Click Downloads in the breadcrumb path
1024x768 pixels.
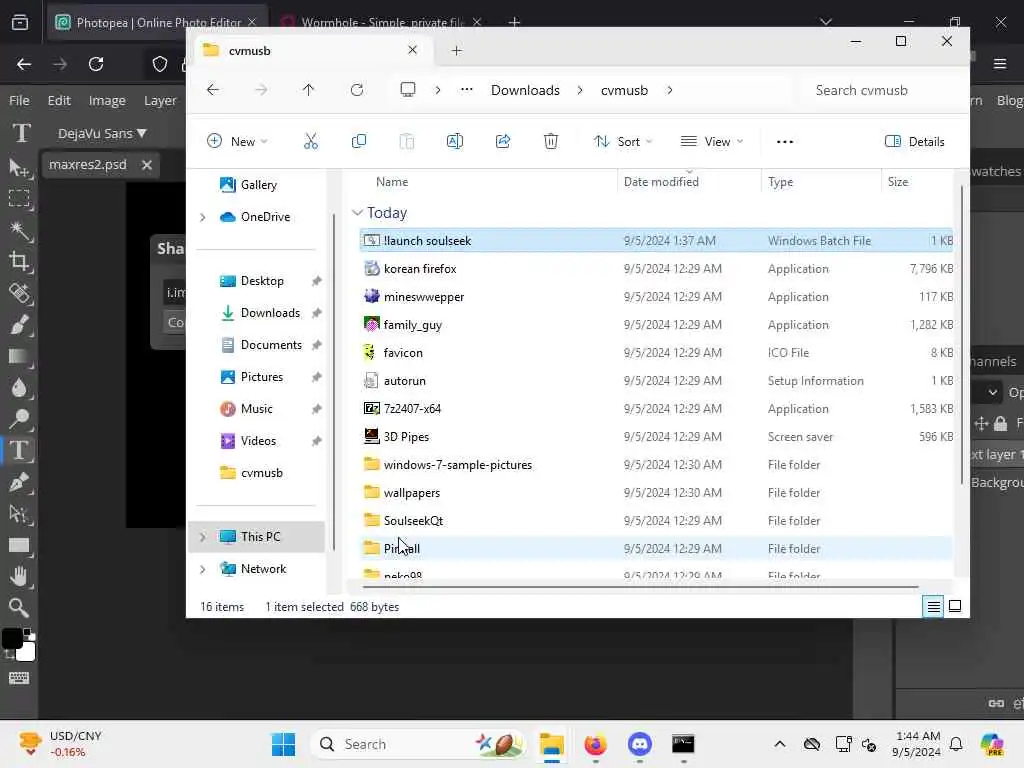point(525,90)
